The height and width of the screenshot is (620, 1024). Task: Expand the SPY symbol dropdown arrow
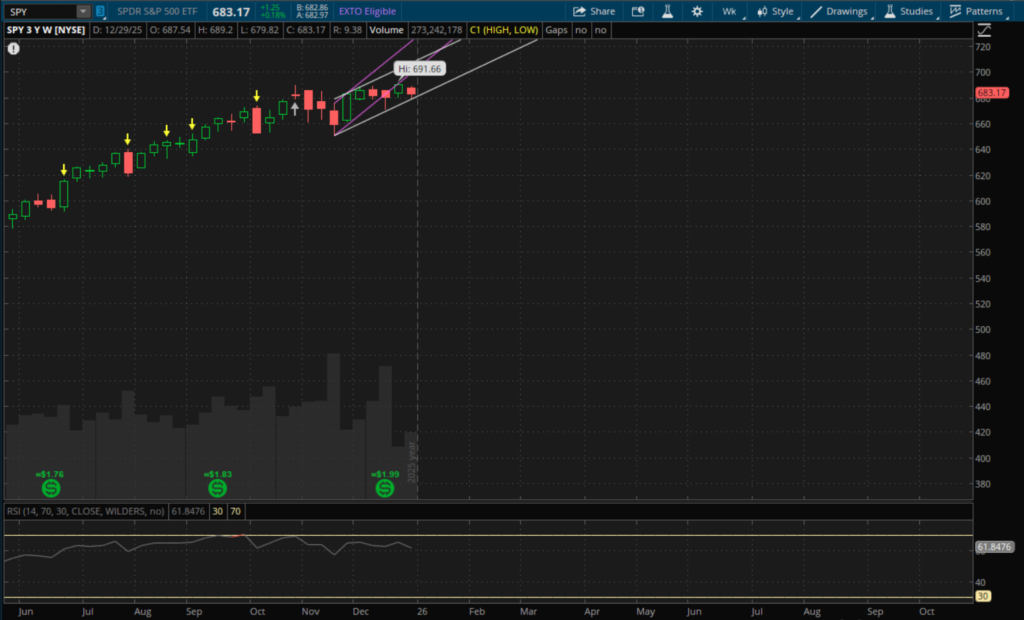point(83,11)
